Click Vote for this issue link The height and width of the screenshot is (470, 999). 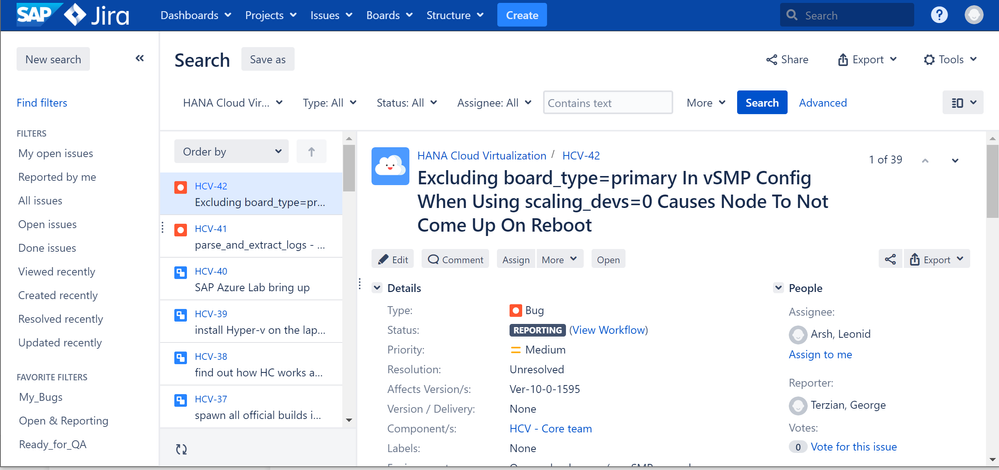854,446
